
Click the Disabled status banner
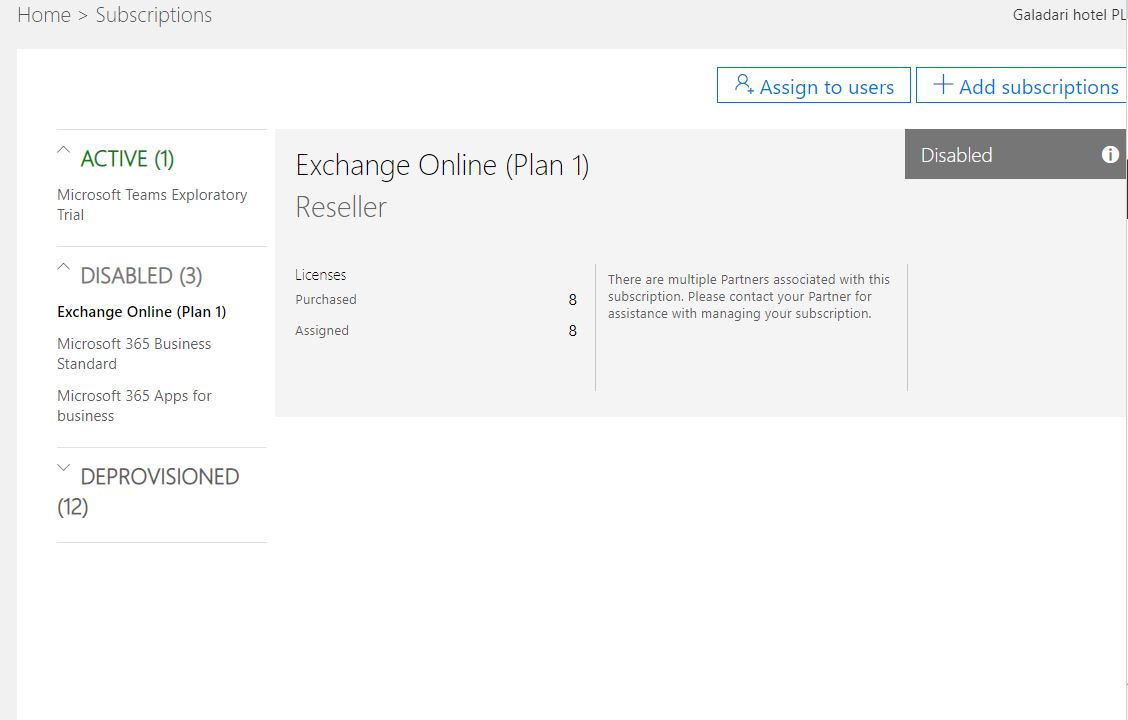click(1015, 155)
